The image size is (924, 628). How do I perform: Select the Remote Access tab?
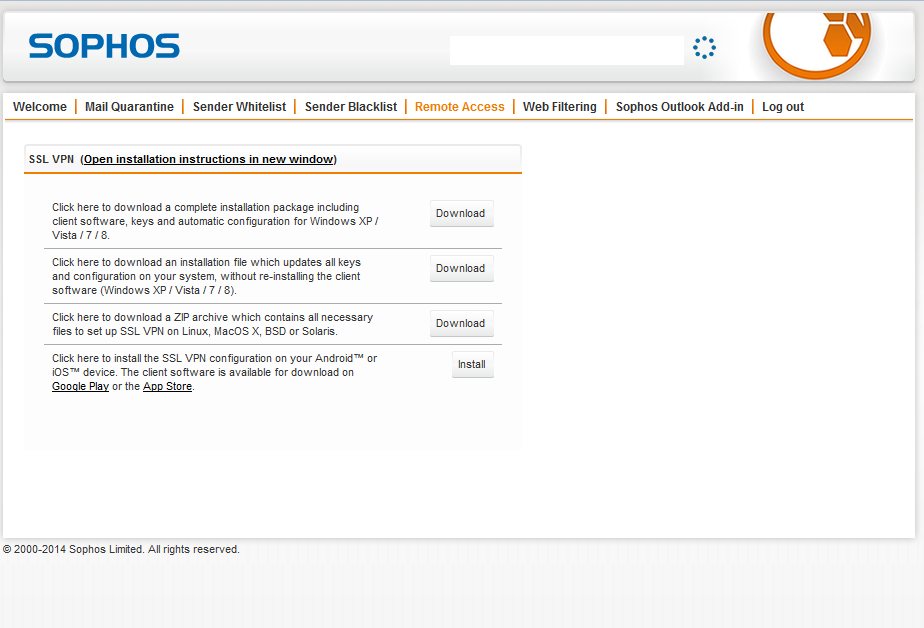pos(460,107)
